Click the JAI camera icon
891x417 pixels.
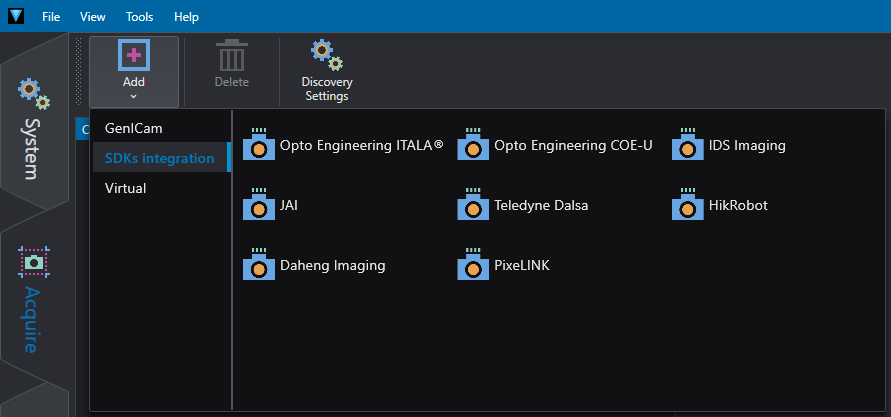coord(259,205)
